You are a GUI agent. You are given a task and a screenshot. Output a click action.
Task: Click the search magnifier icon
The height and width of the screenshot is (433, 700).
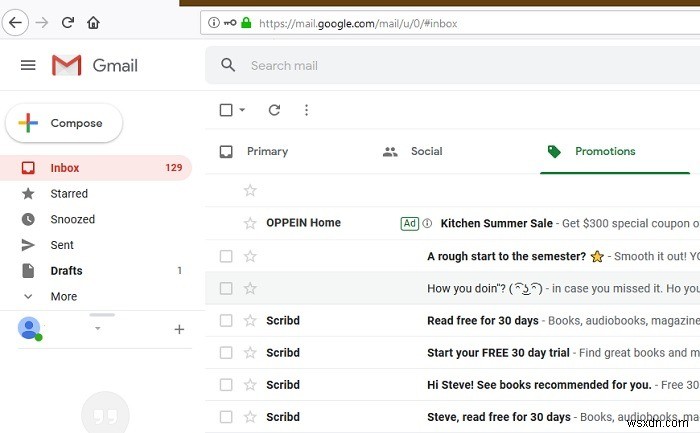pyautogui.click(x=228, y=65)
